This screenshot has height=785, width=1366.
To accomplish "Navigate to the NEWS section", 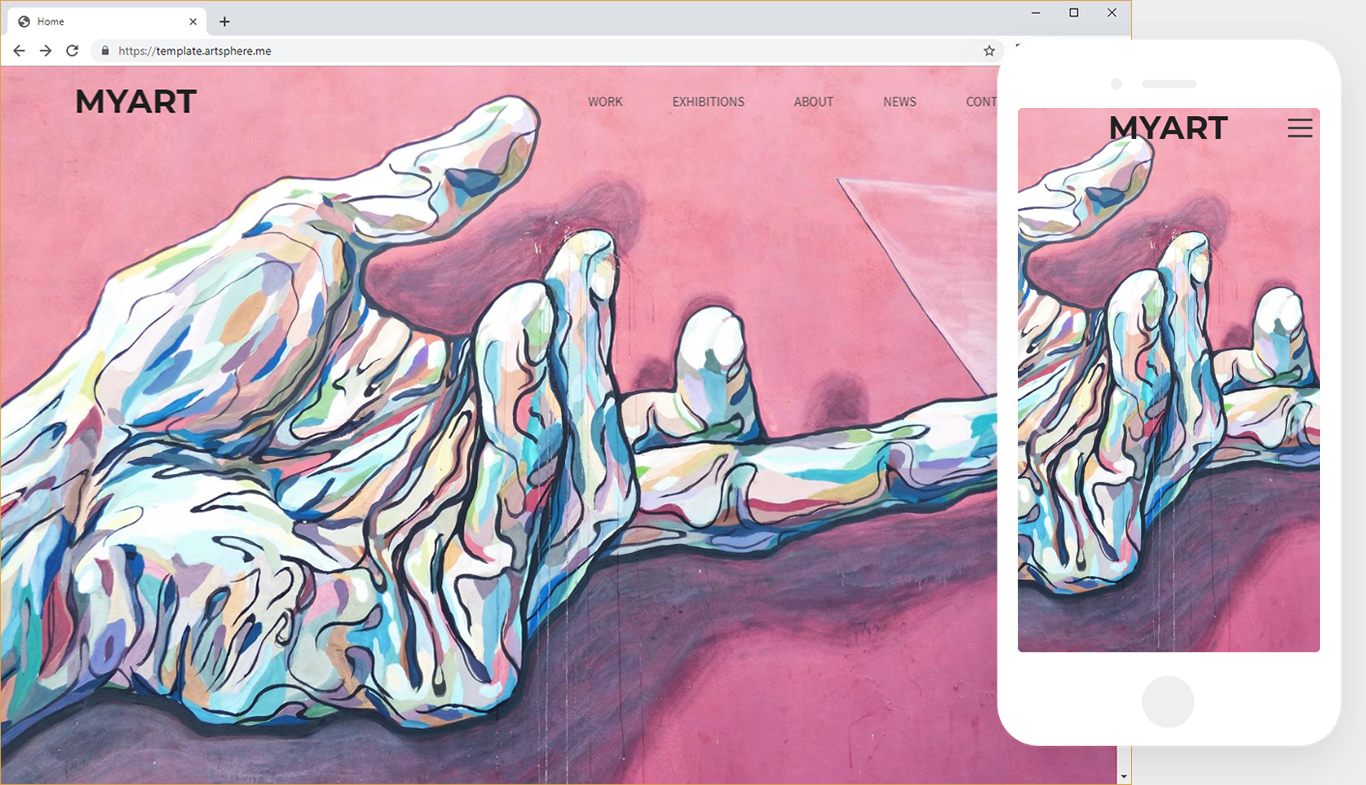I will click(x=899, y=102).
